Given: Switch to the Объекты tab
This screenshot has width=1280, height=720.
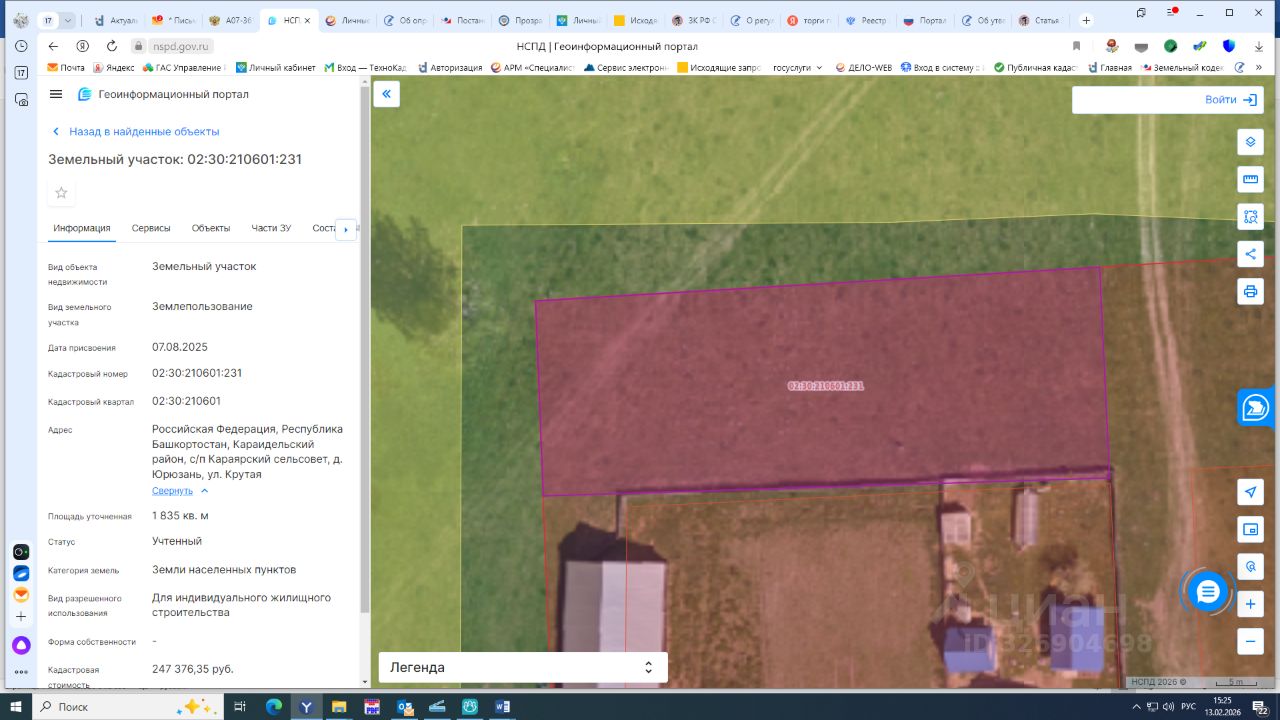Looking at the screenshot, I should click(211, 228).
